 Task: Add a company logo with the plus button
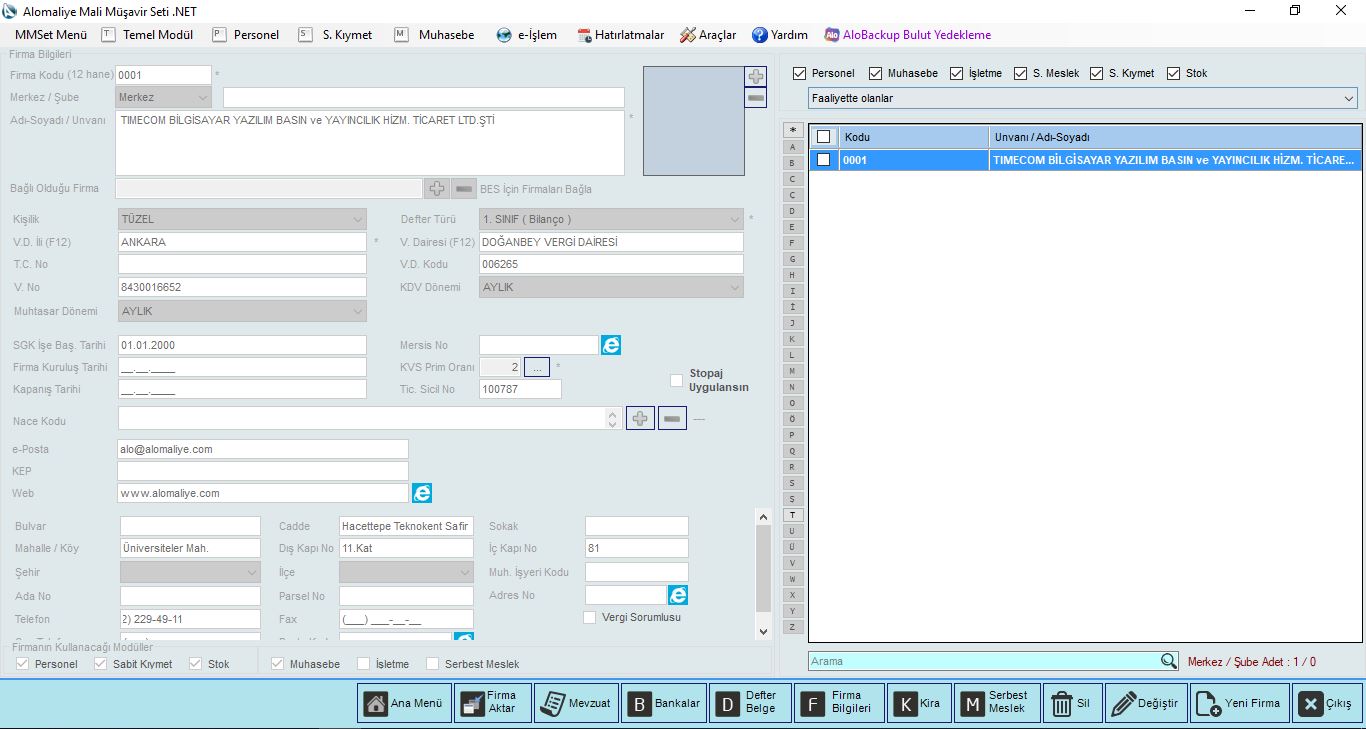[756, 76]
